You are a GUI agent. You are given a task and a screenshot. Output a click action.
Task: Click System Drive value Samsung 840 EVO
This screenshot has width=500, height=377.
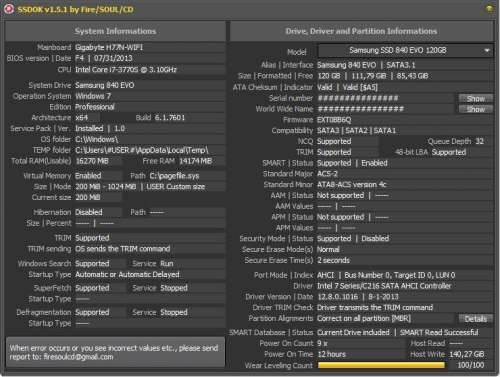coord(104,85)
